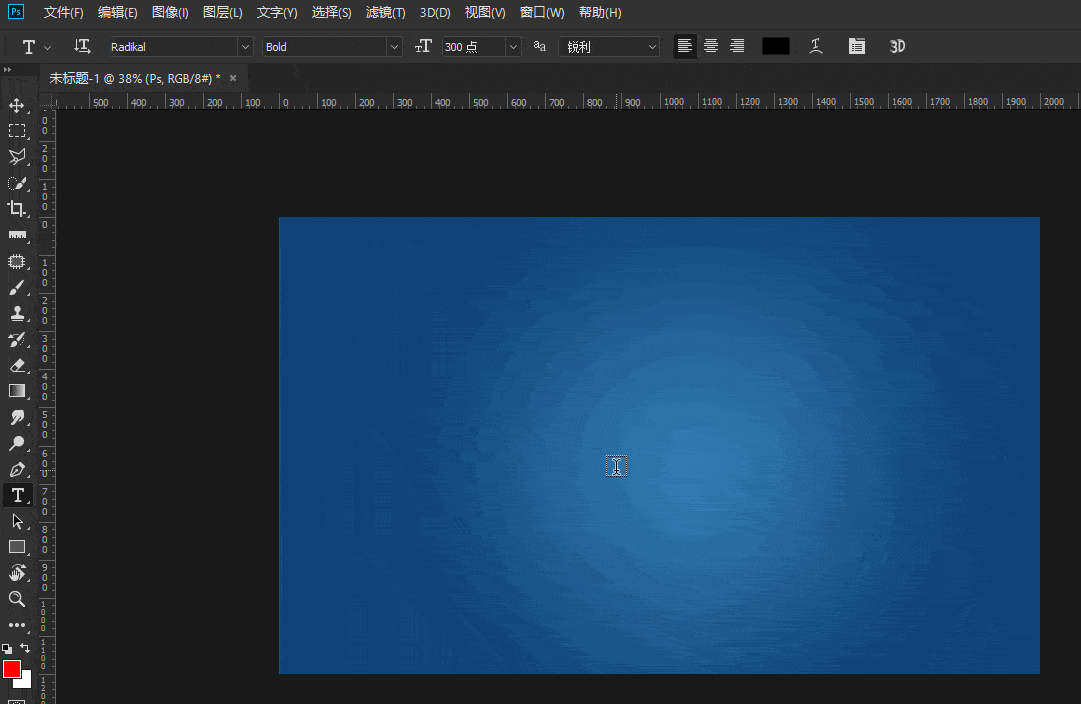Open the 3D(D) menu

[435, 12]
